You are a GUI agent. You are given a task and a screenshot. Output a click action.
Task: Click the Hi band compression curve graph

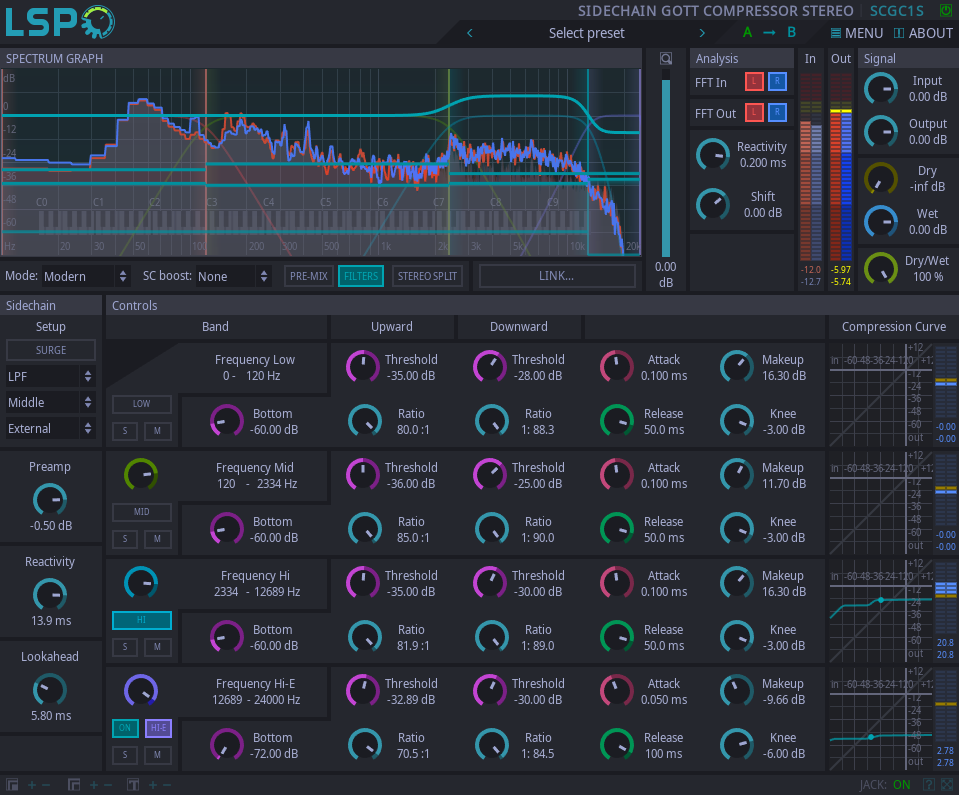881,610
